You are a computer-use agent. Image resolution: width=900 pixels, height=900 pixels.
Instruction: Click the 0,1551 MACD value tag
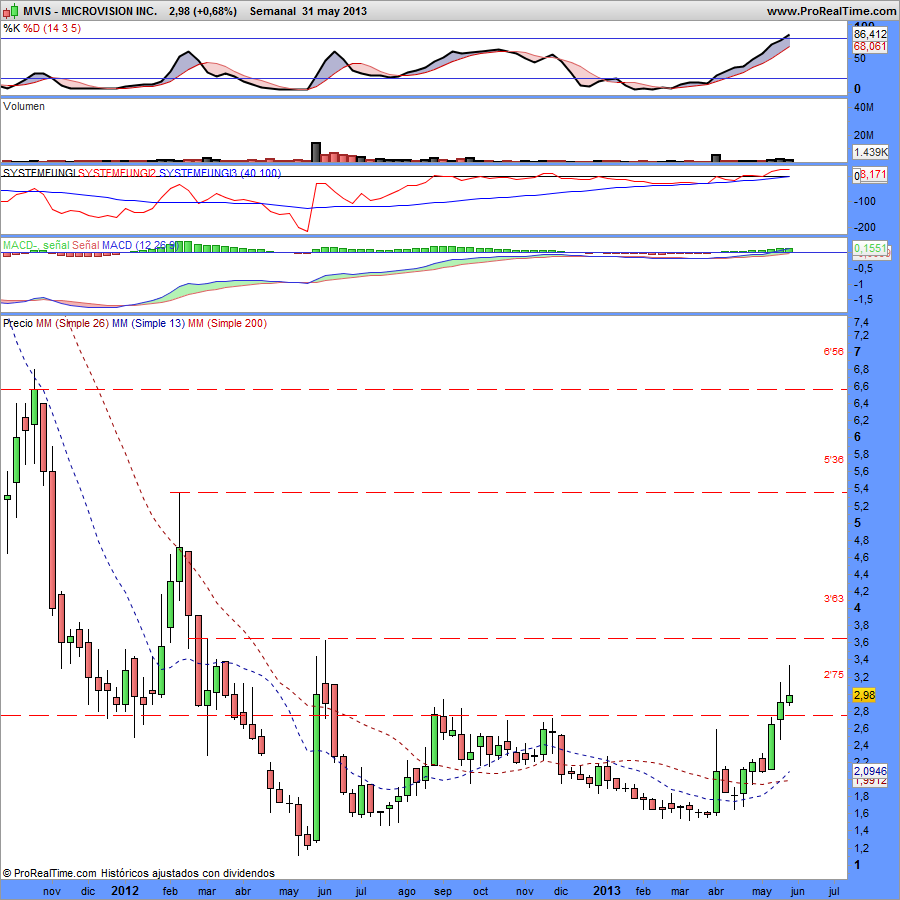tap(869, 246)
